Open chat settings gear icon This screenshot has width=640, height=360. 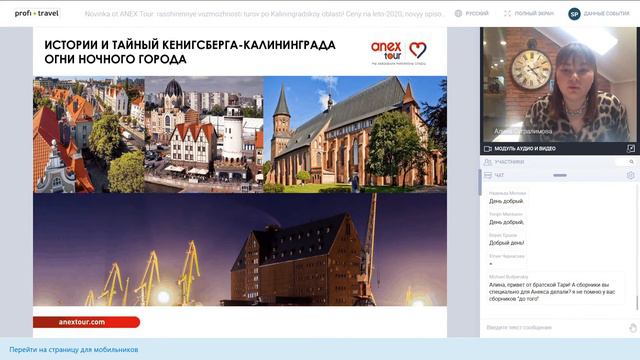[x=631, y=176]
